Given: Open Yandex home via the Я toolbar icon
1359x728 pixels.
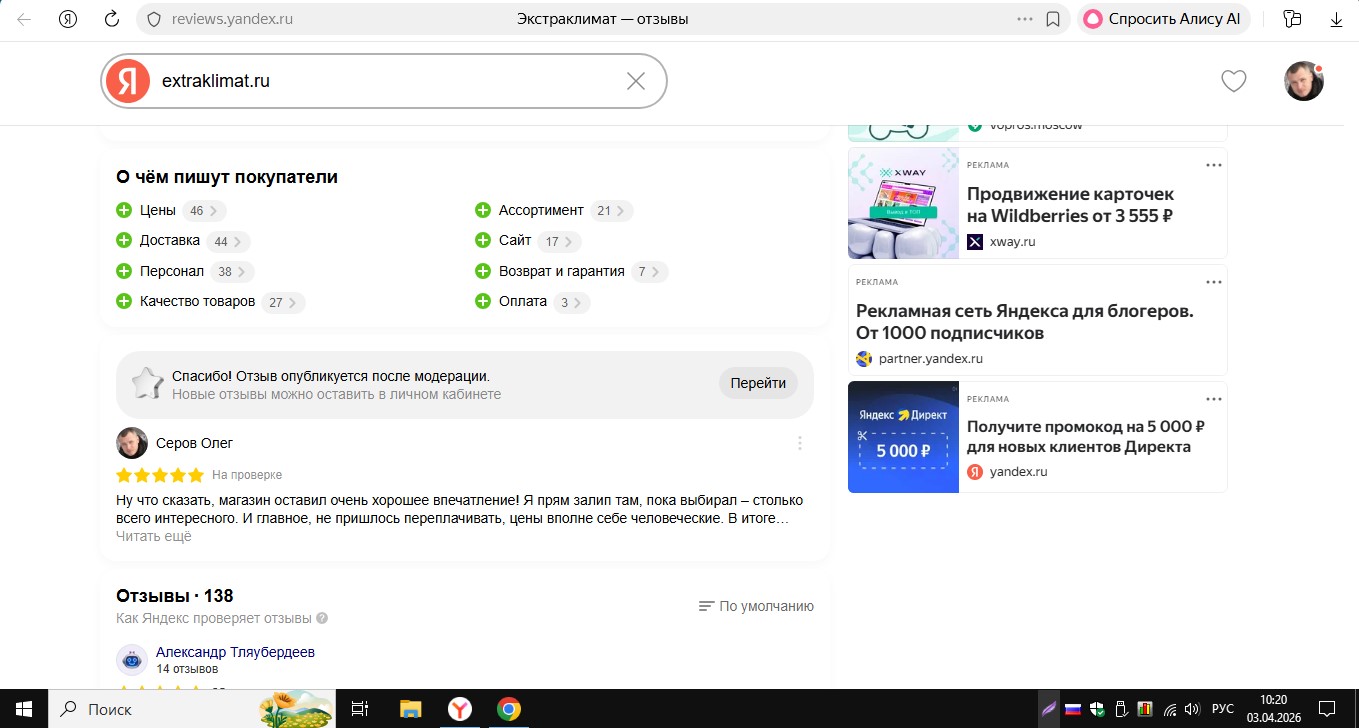Looking at the screenshot, I should tap(68, 19).
